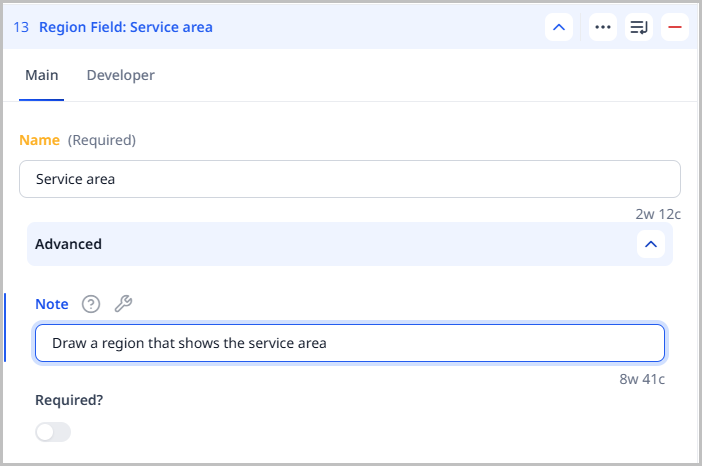Image resolution: width=702 pixels, height=466 pixels.
Task: Click the '8w 41c' counter under Note
Action: 642,379
